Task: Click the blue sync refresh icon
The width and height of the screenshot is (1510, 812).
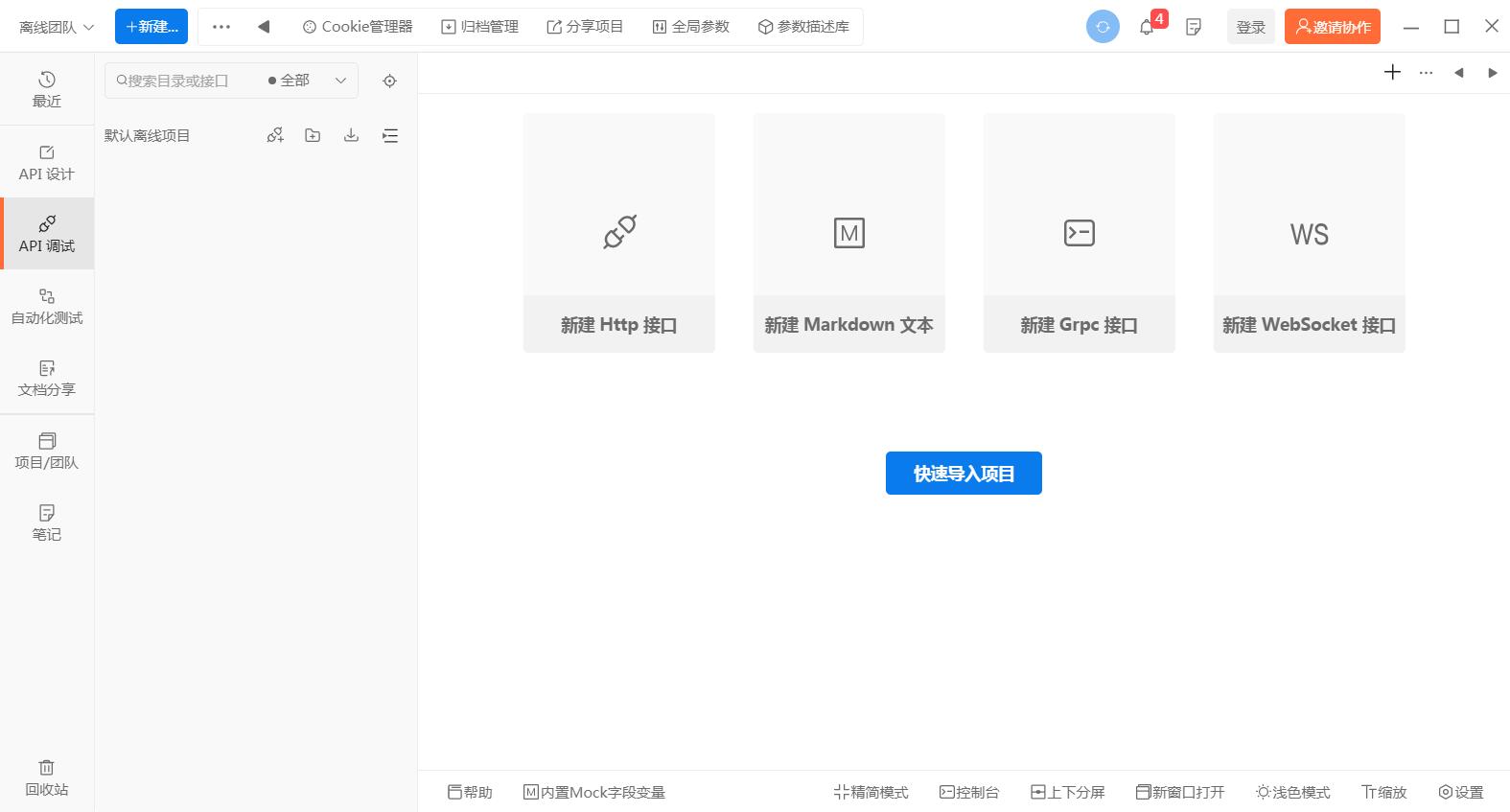Action: point(1103,27)
